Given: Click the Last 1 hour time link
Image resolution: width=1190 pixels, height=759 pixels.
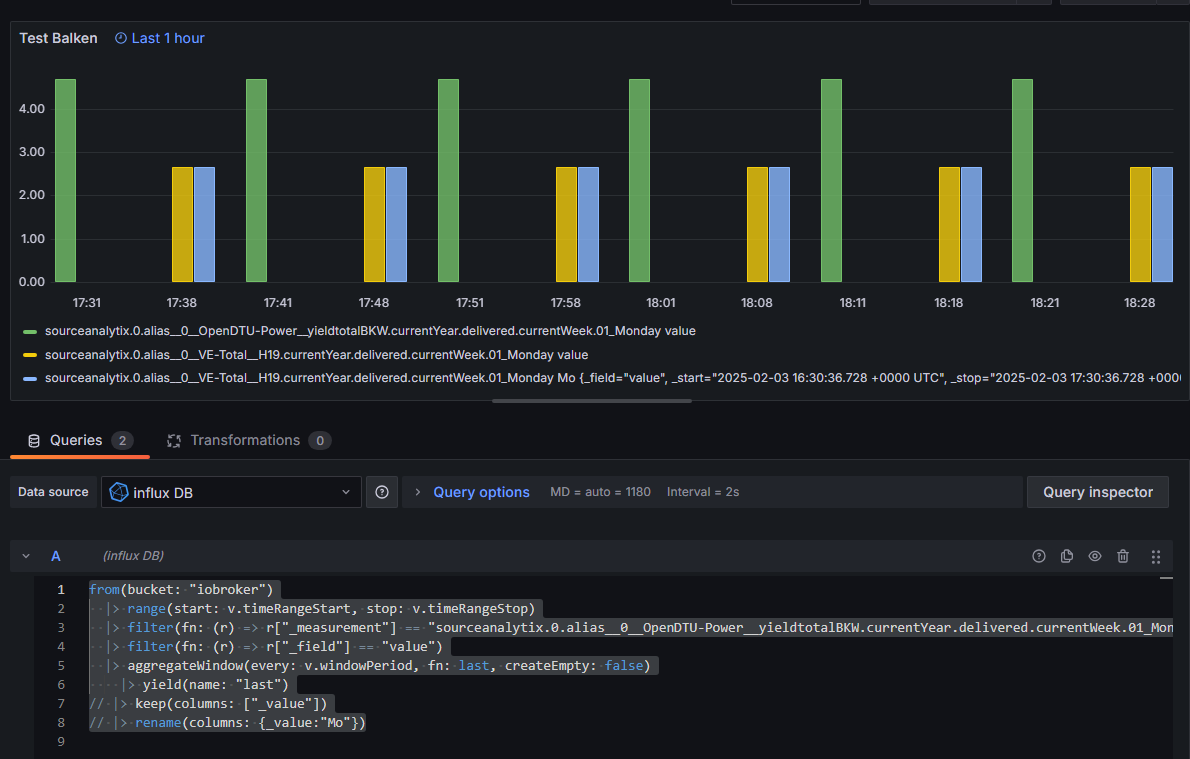Looking at the screenshot, I should click(168, 38).
